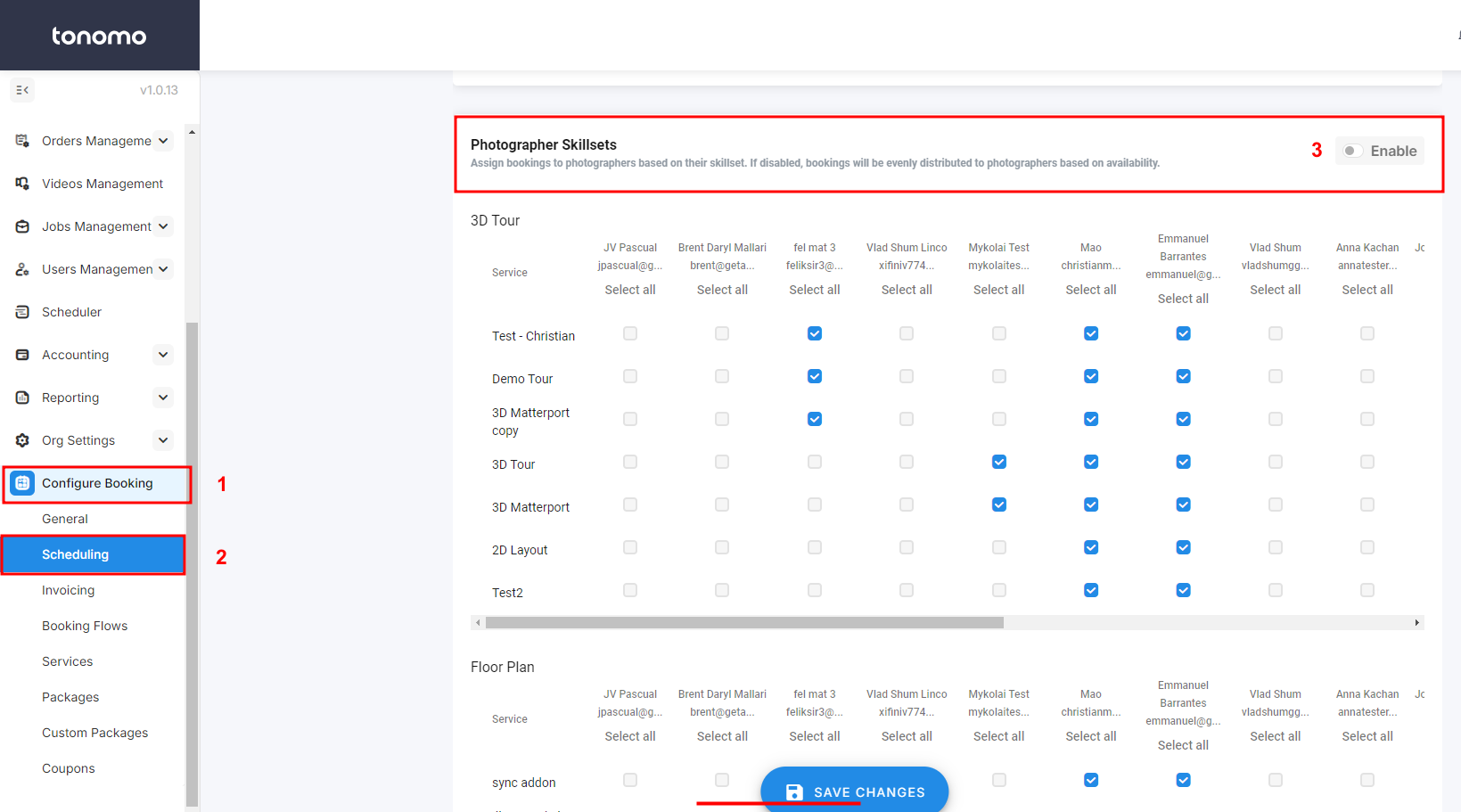Image resolution: width=1461 pixels, height=812 pixels.
Task: Open Scheduler via its sidebar icon
Action: (x=22, y=312)
